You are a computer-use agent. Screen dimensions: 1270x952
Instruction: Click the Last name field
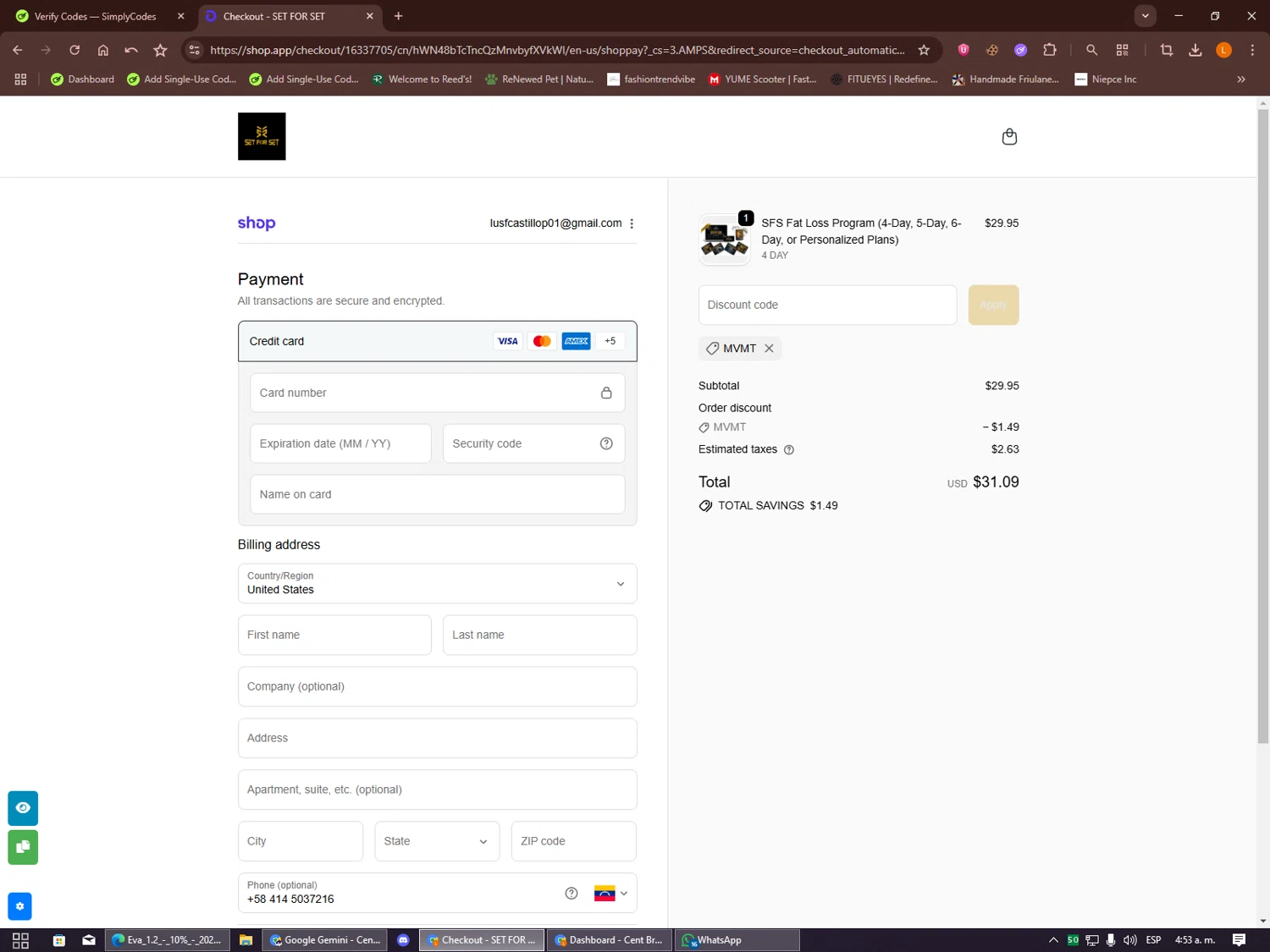point(539,635)
